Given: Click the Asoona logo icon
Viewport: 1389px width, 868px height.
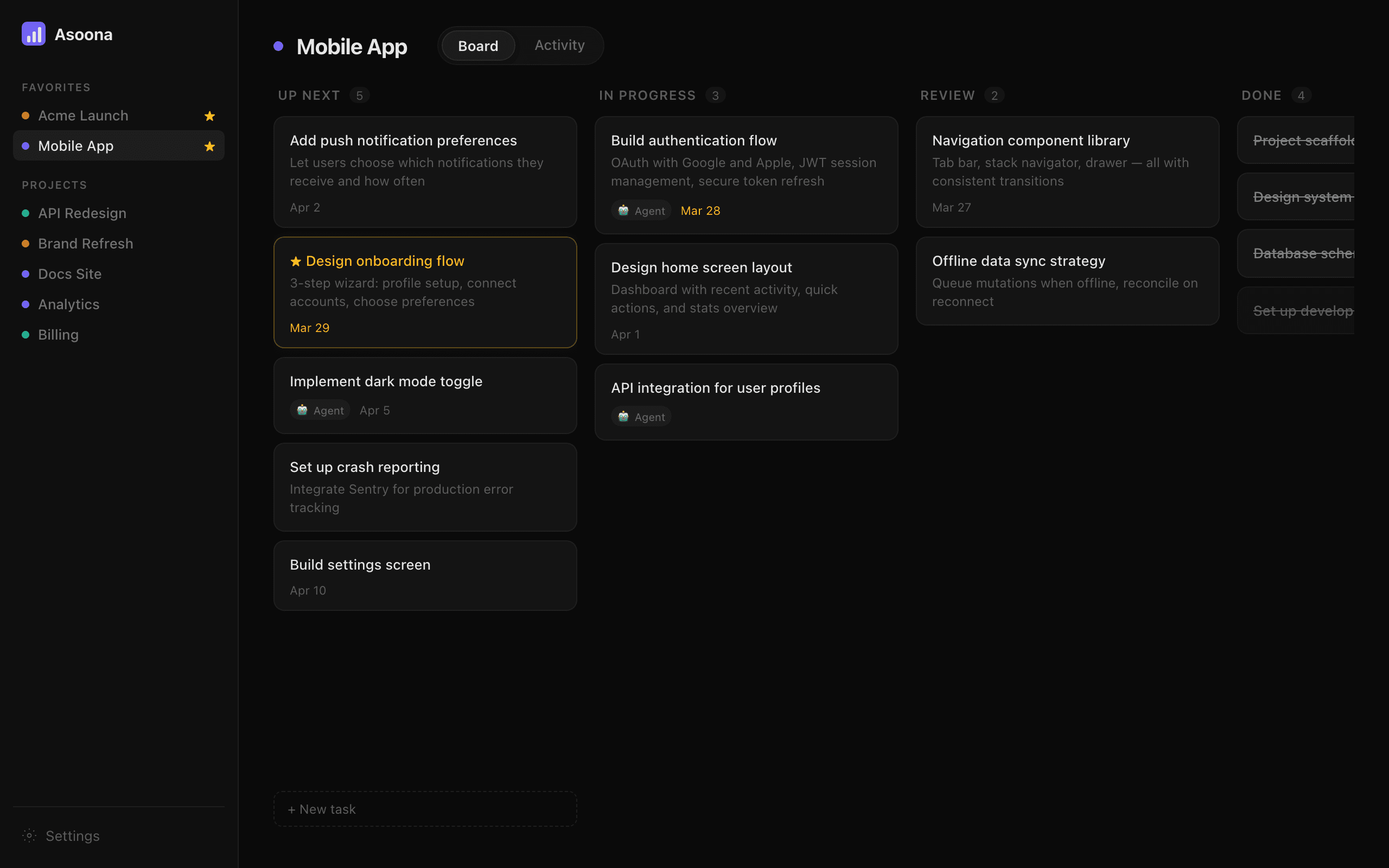Looking at the screenshot, I should (33, 34).
